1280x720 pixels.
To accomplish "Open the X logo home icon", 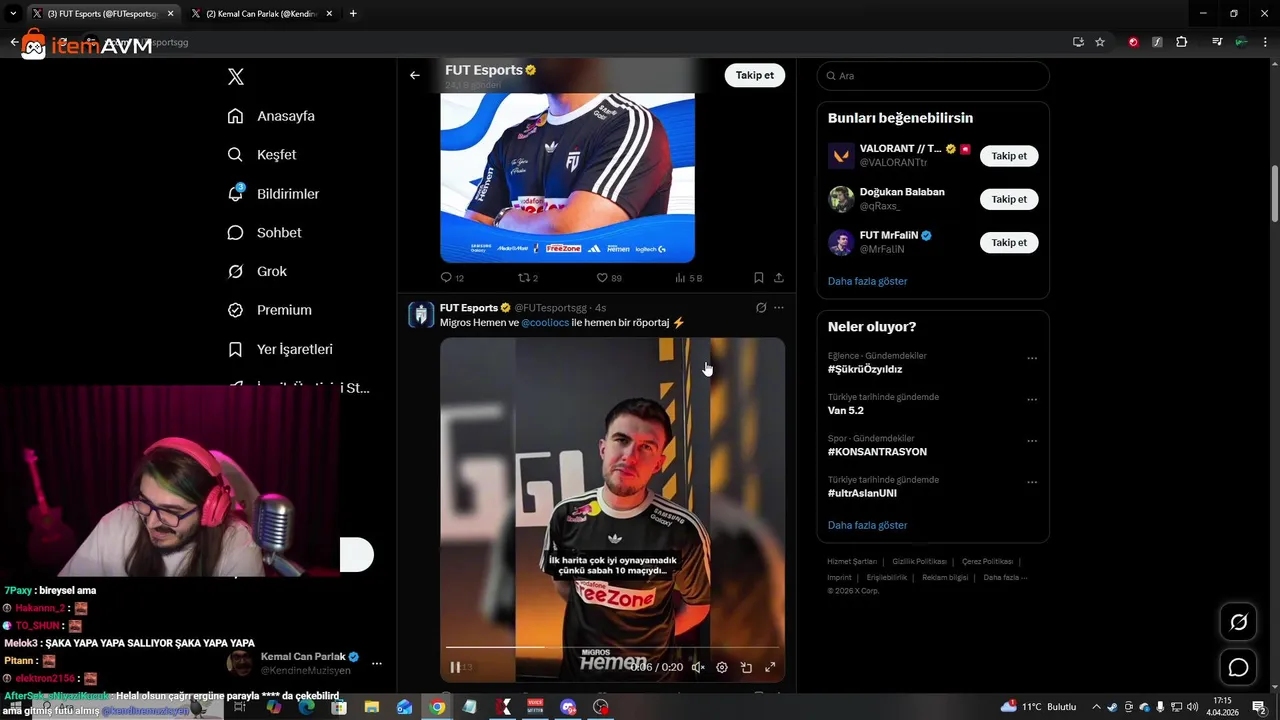I will 236,77.
